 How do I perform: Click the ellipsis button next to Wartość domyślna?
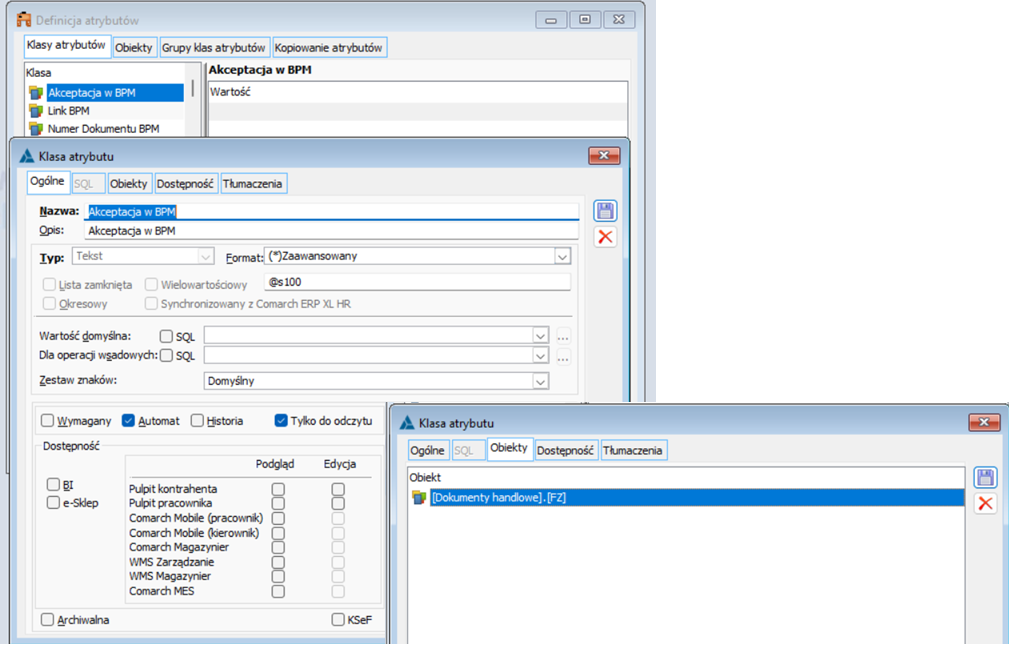[x=564, y=336]
